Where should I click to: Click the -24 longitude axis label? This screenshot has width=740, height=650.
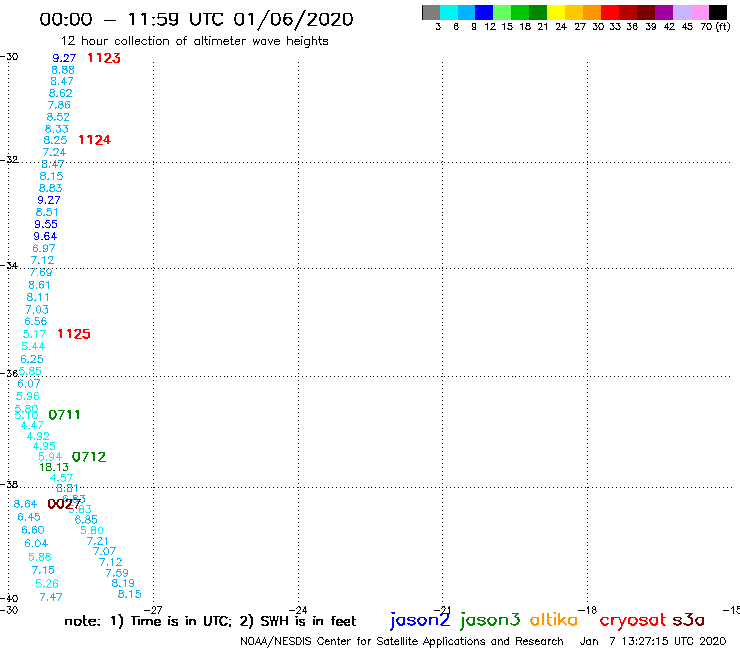(298, 610)
